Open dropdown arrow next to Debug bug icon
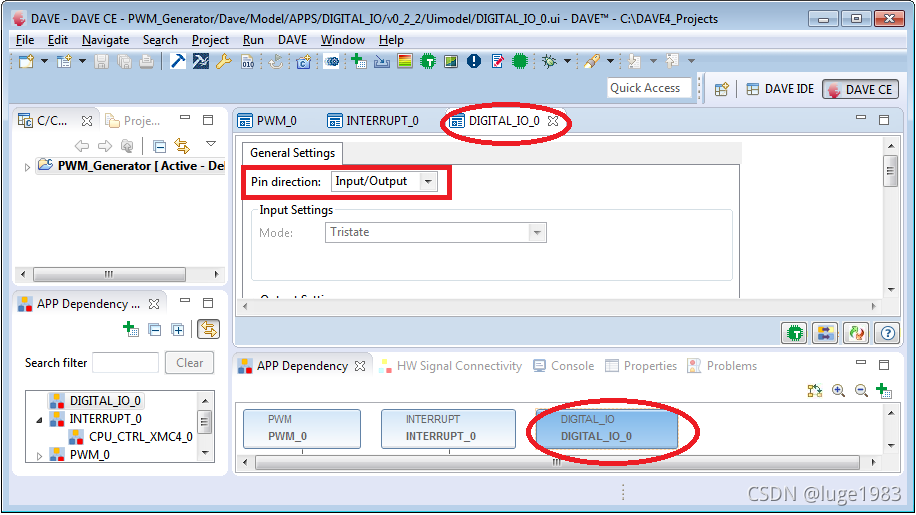 tap(567, 61)
